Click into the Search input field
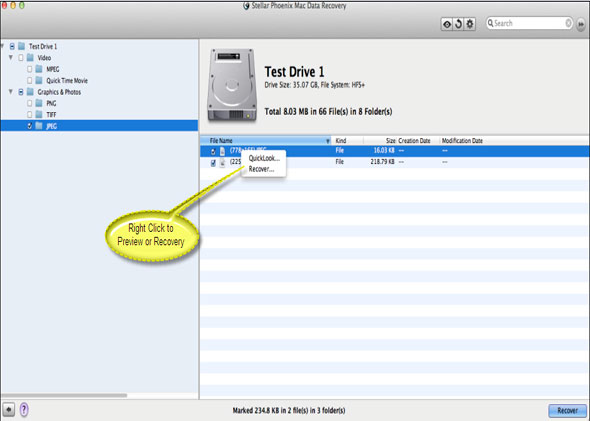Image resolution: width=590 pixels, height=421 pixels. point(529,23)
